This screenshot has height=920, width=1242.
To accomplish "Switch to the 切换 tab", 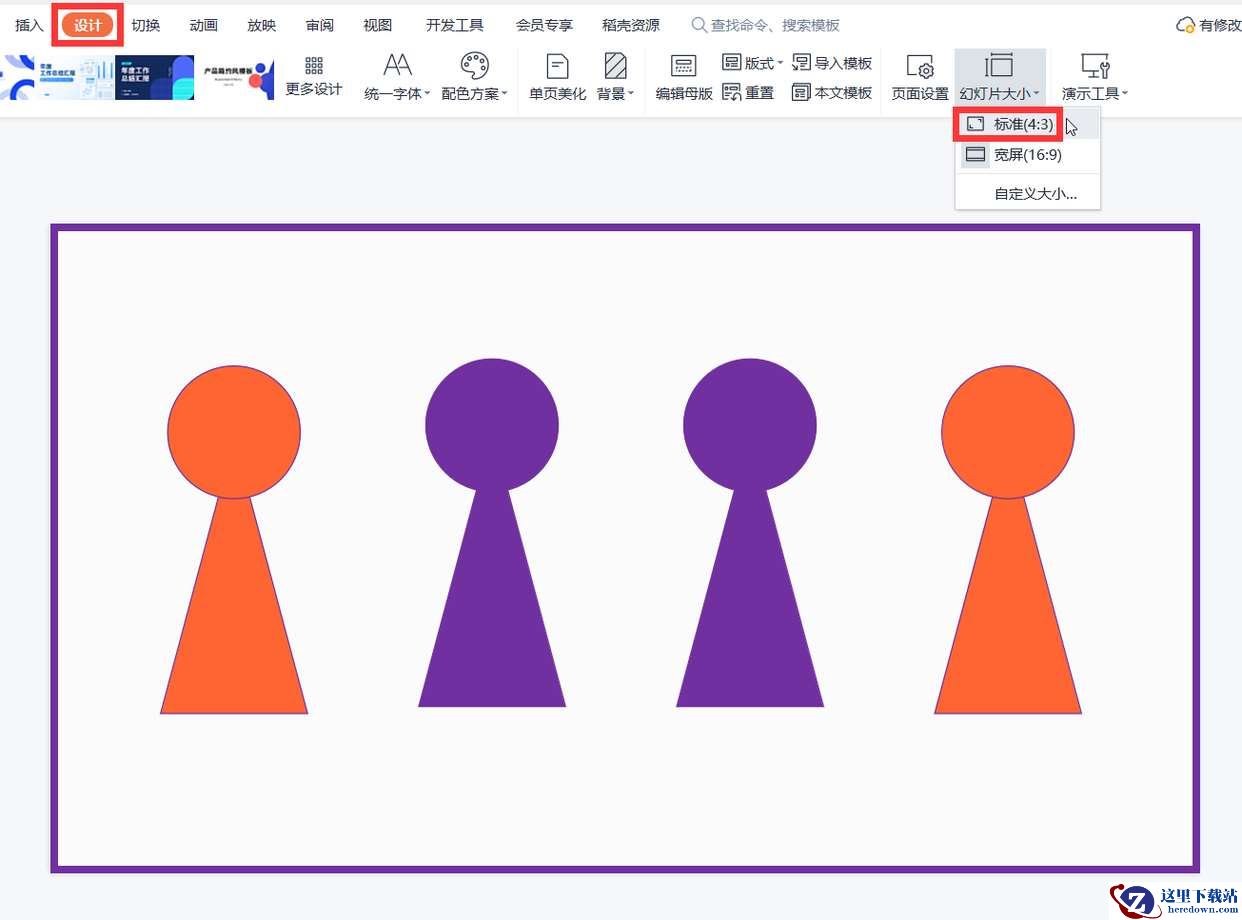I will tap(146, 25).
